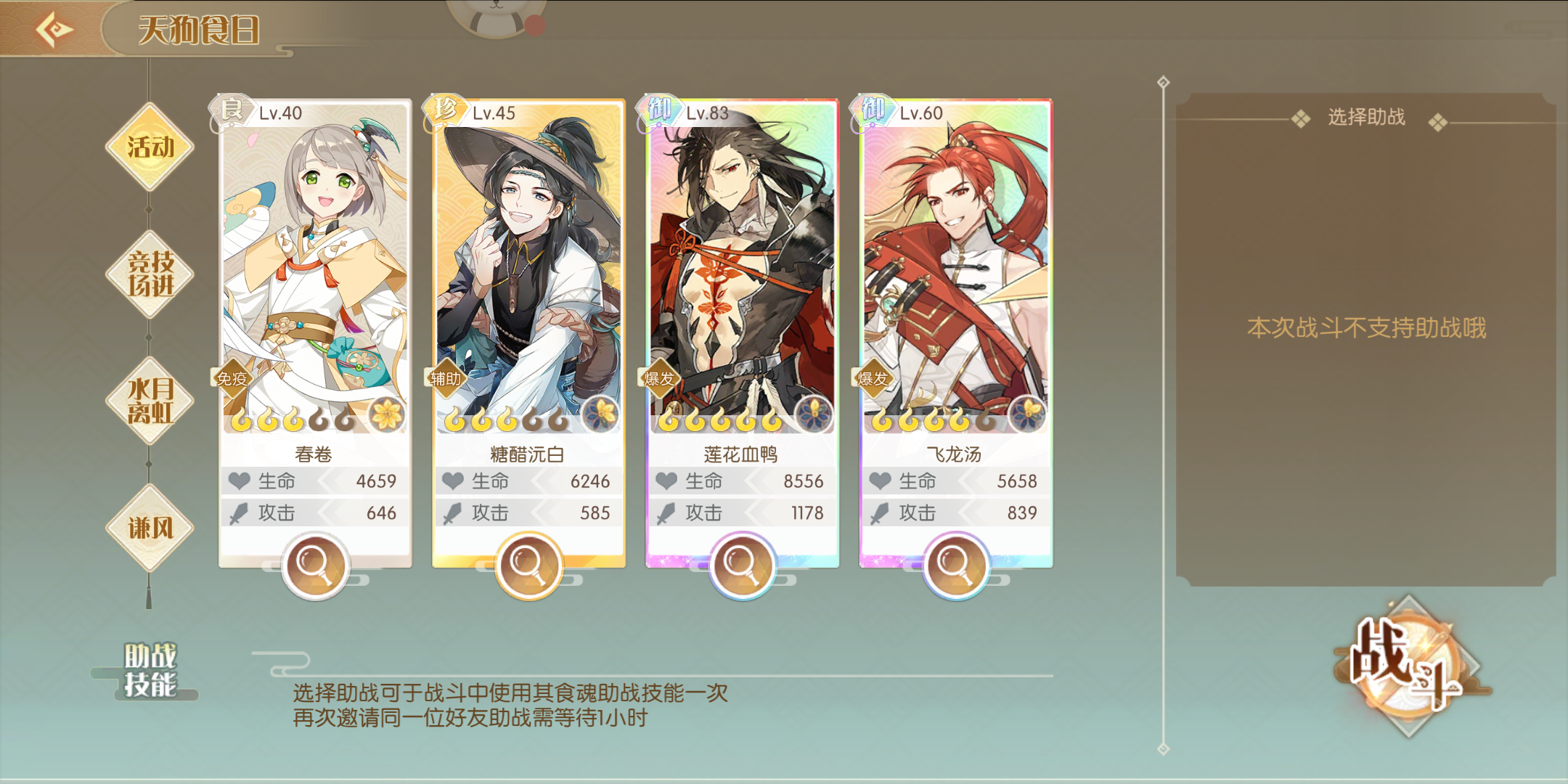Select the 水月离虹 diamond tab
The width and height of the screenshot is (1568, 784).
coord(150,401)
